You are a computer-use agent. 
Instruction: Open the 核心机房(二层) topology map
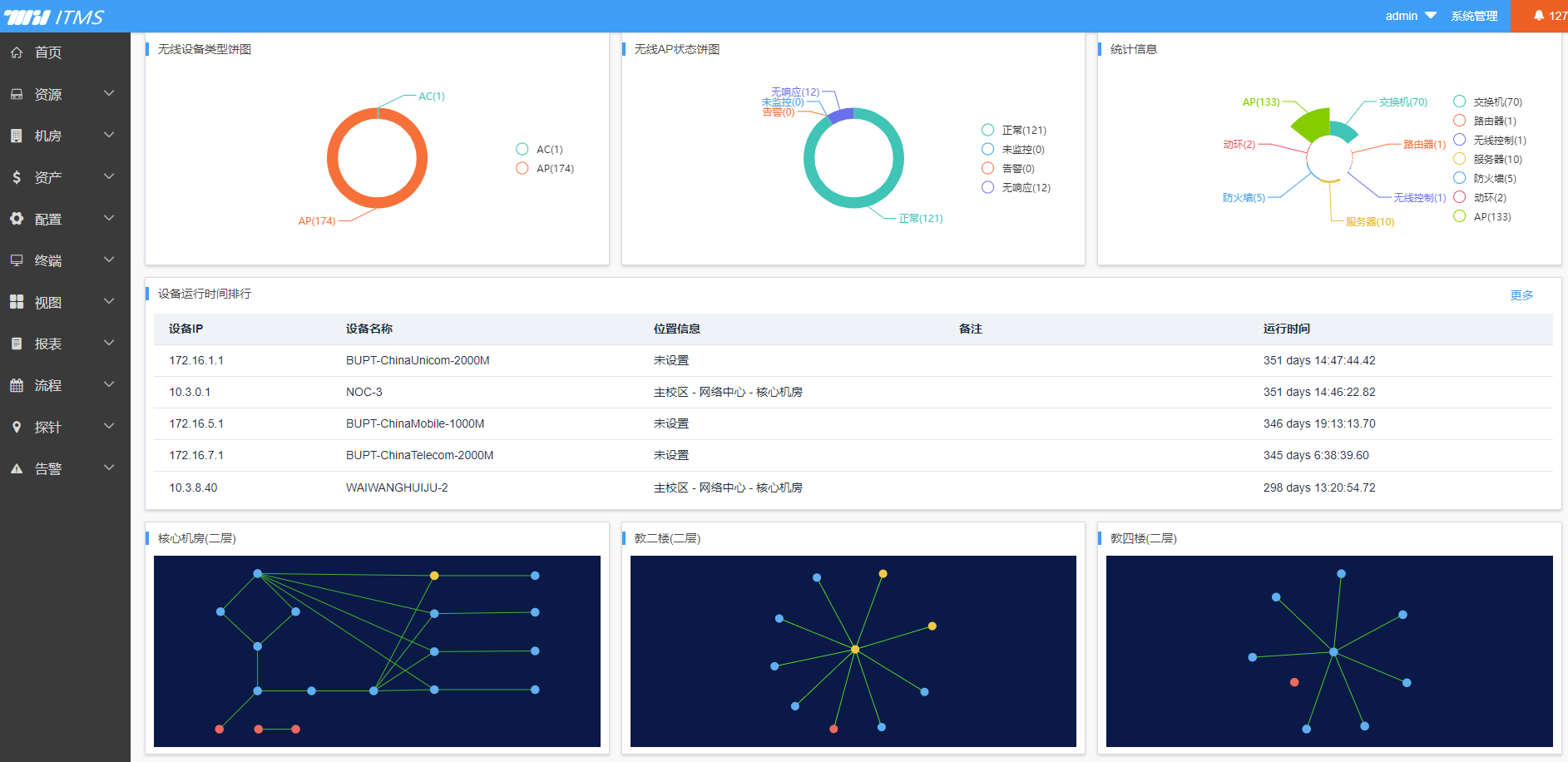[377, 651]
